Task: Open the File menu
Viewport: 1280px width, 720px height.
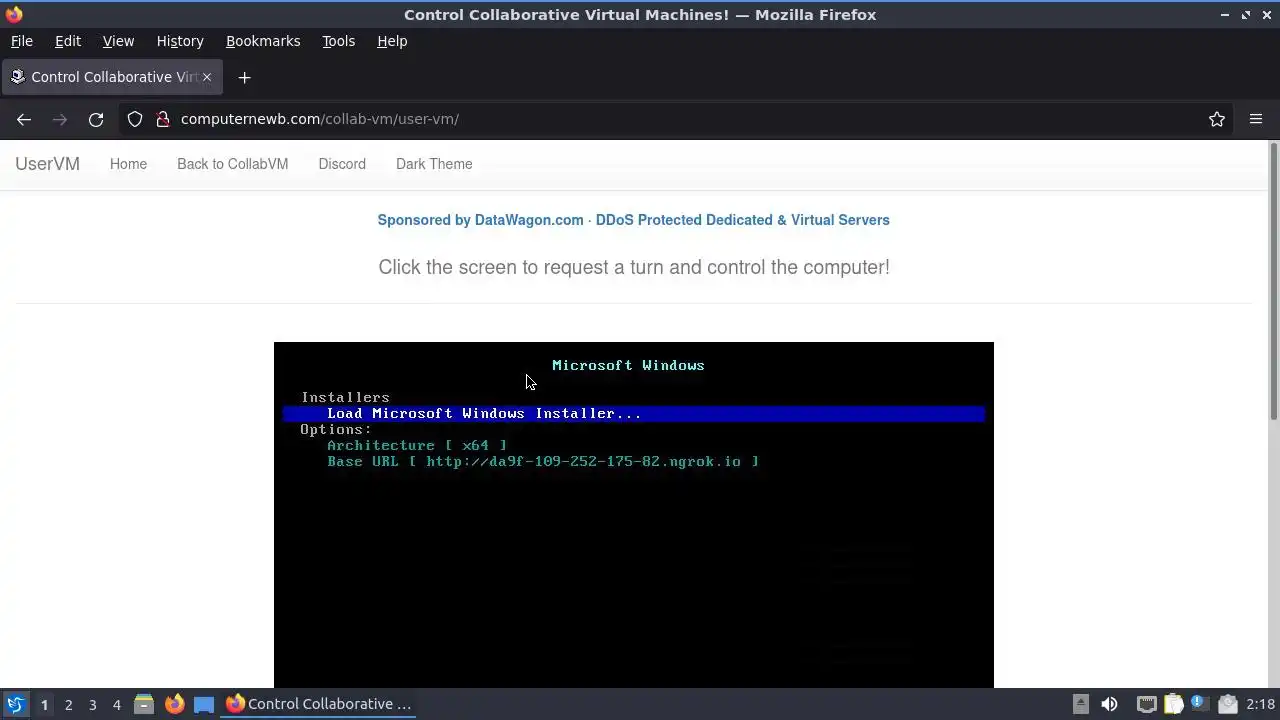Action: pos(21,41)
